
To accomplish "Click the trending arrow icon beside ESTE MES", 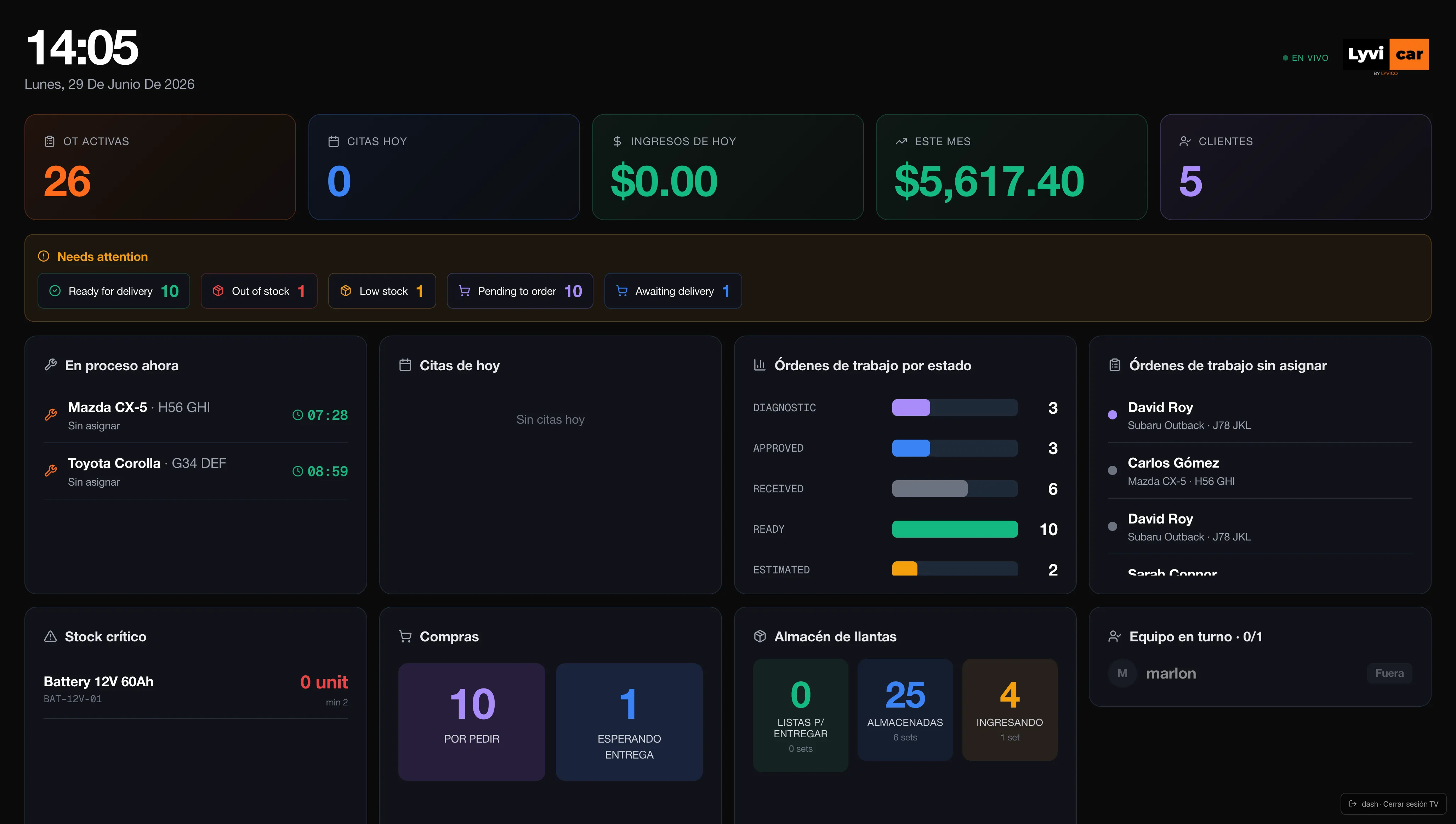I will pos(901,142).
